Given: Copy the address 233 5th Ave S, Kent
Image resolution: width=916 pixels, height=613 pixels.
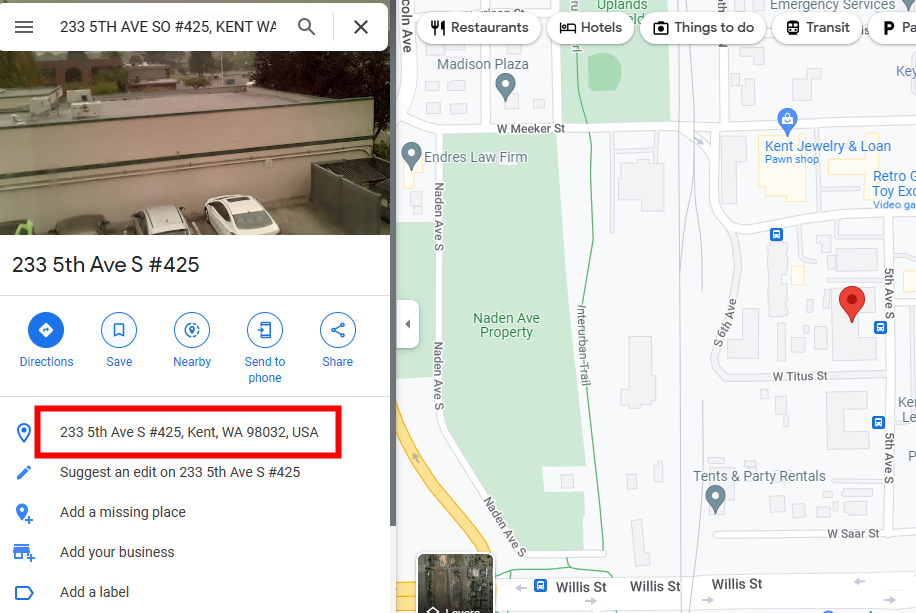Looking at the screenshot, I should [x=189, y=432].
